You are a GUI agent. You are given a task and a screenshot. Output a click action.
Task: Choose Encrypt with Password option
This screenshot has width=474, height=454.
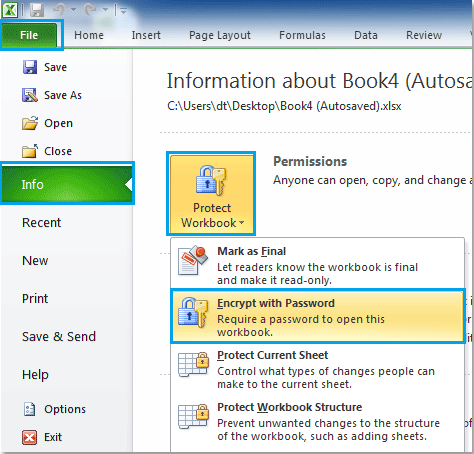pos(318,316)
